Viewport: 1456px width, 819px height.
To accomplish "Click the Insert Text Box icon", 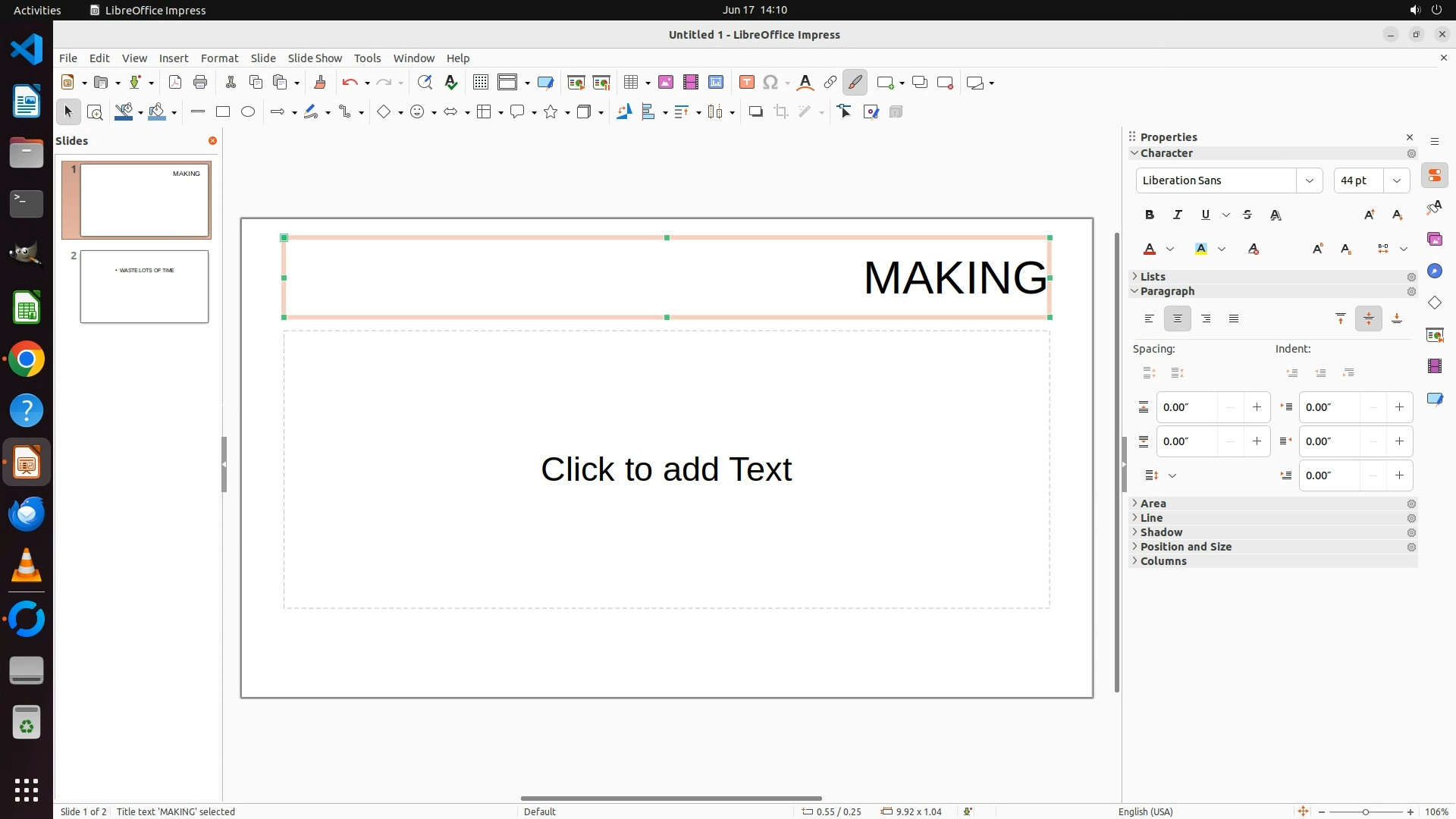I will [747, 83].
